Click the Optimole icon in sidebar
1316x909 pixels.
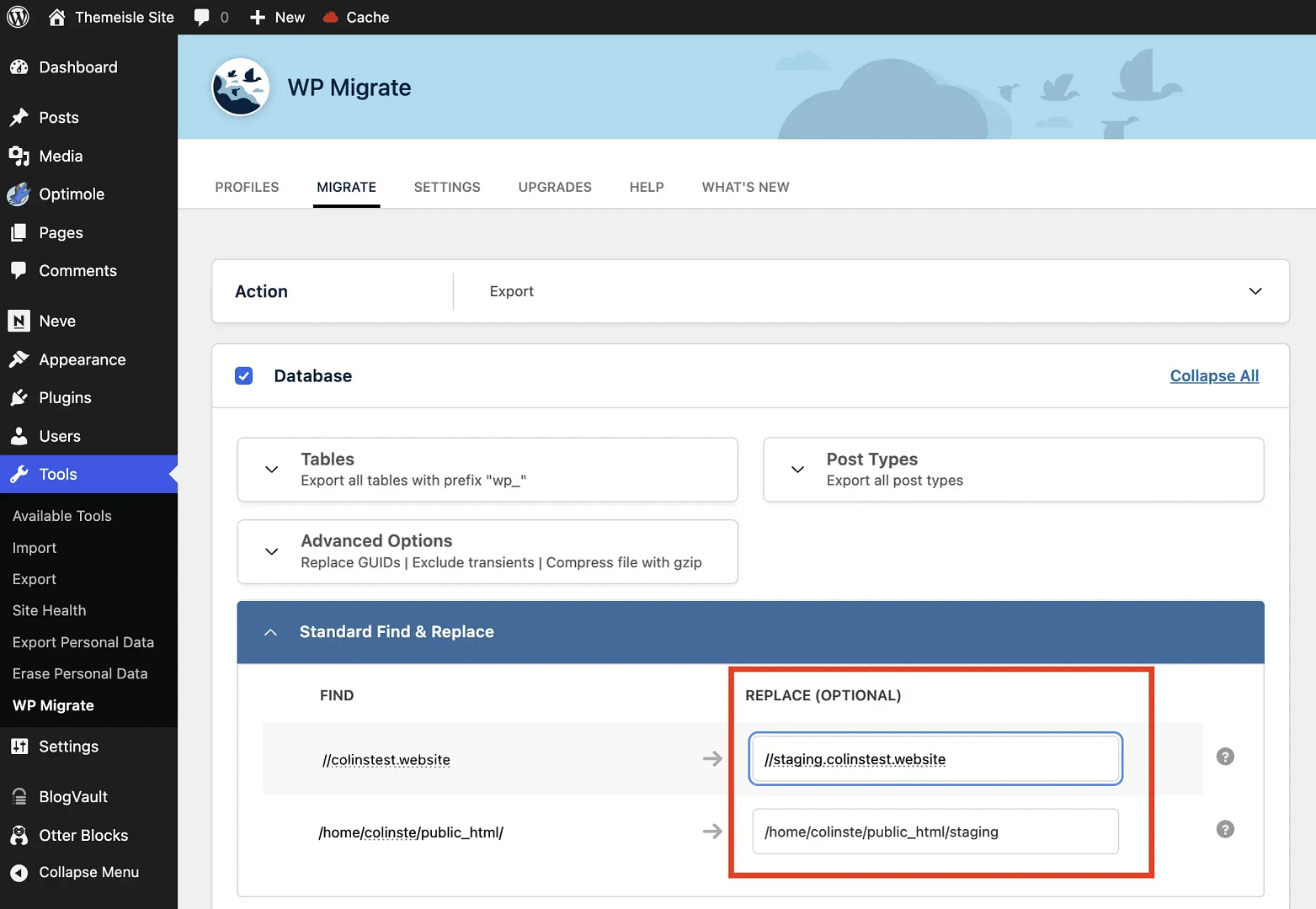coord(19,194)
